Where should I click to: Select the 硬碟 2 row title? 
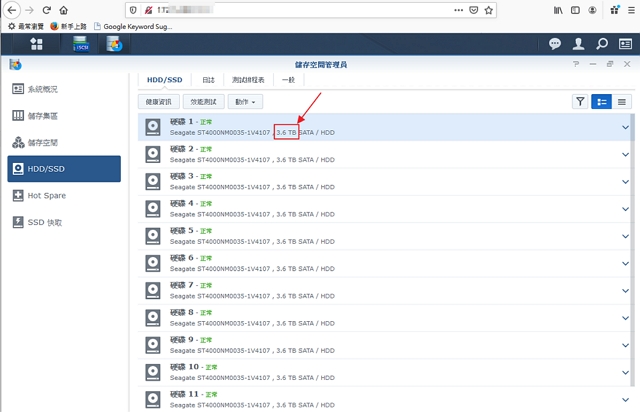181,149
